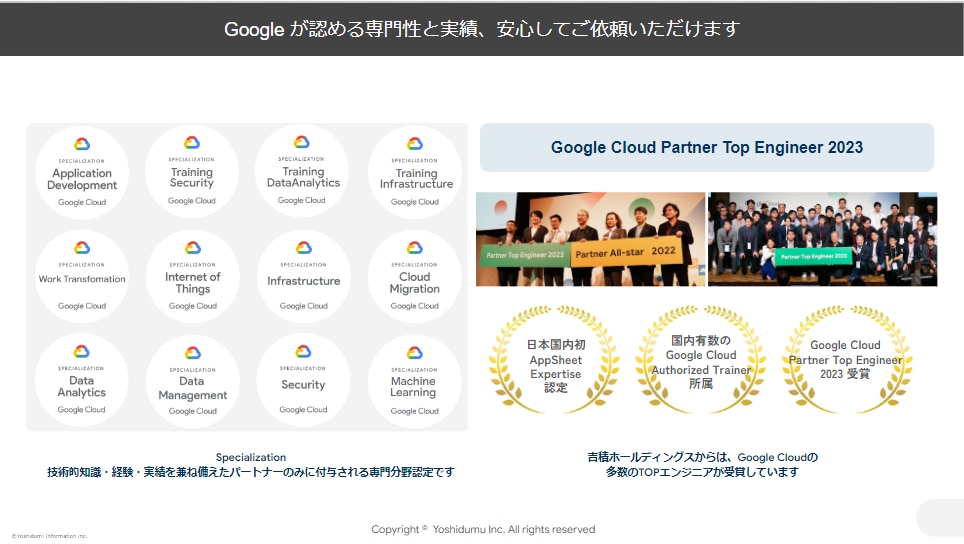Open the Partner All-star 2022 stage photo
The image size is (964, 544).
(590, 239)
